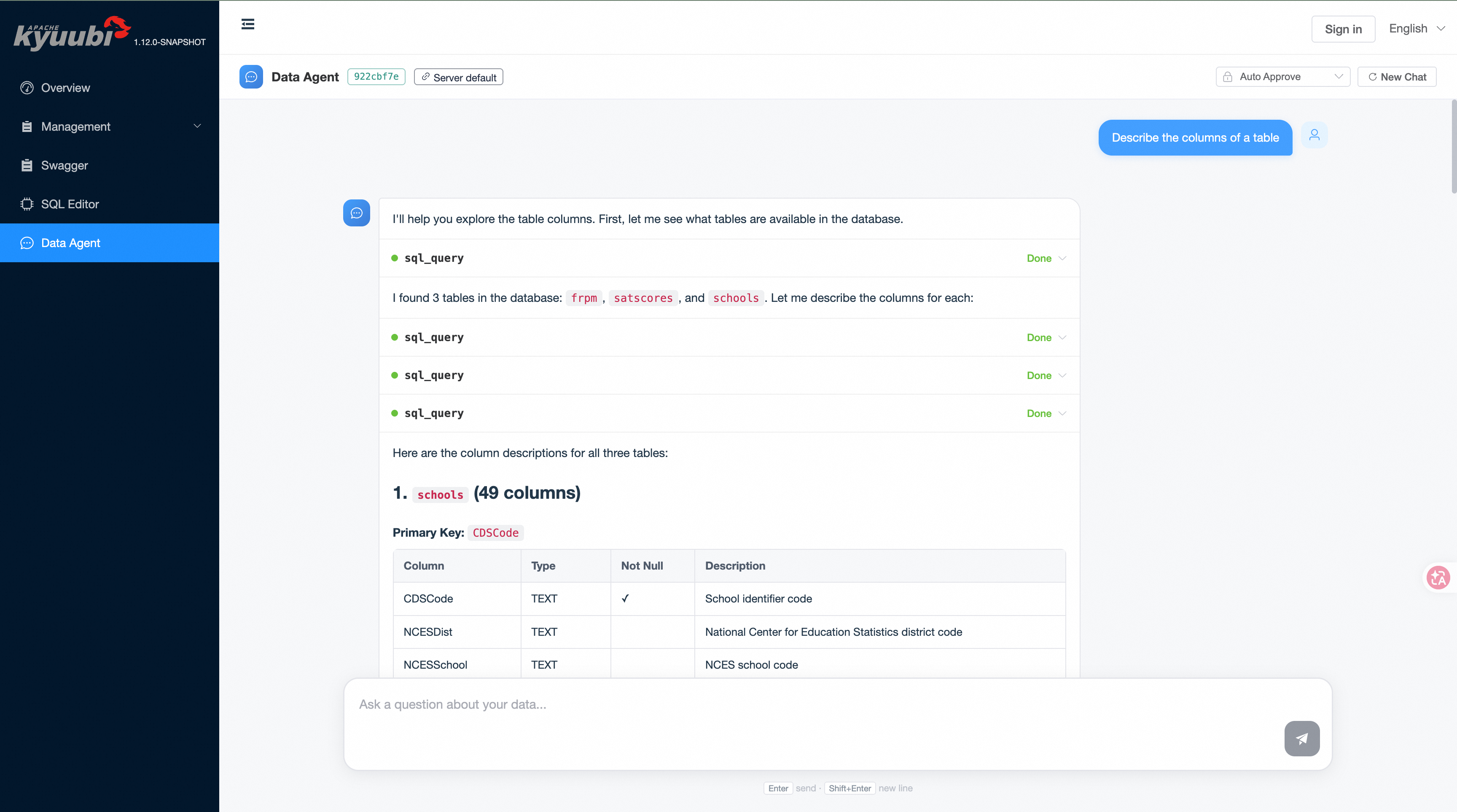Click the Data Agent page title
Viewport: 1457px width, 812px height.
tap(305, 76)
